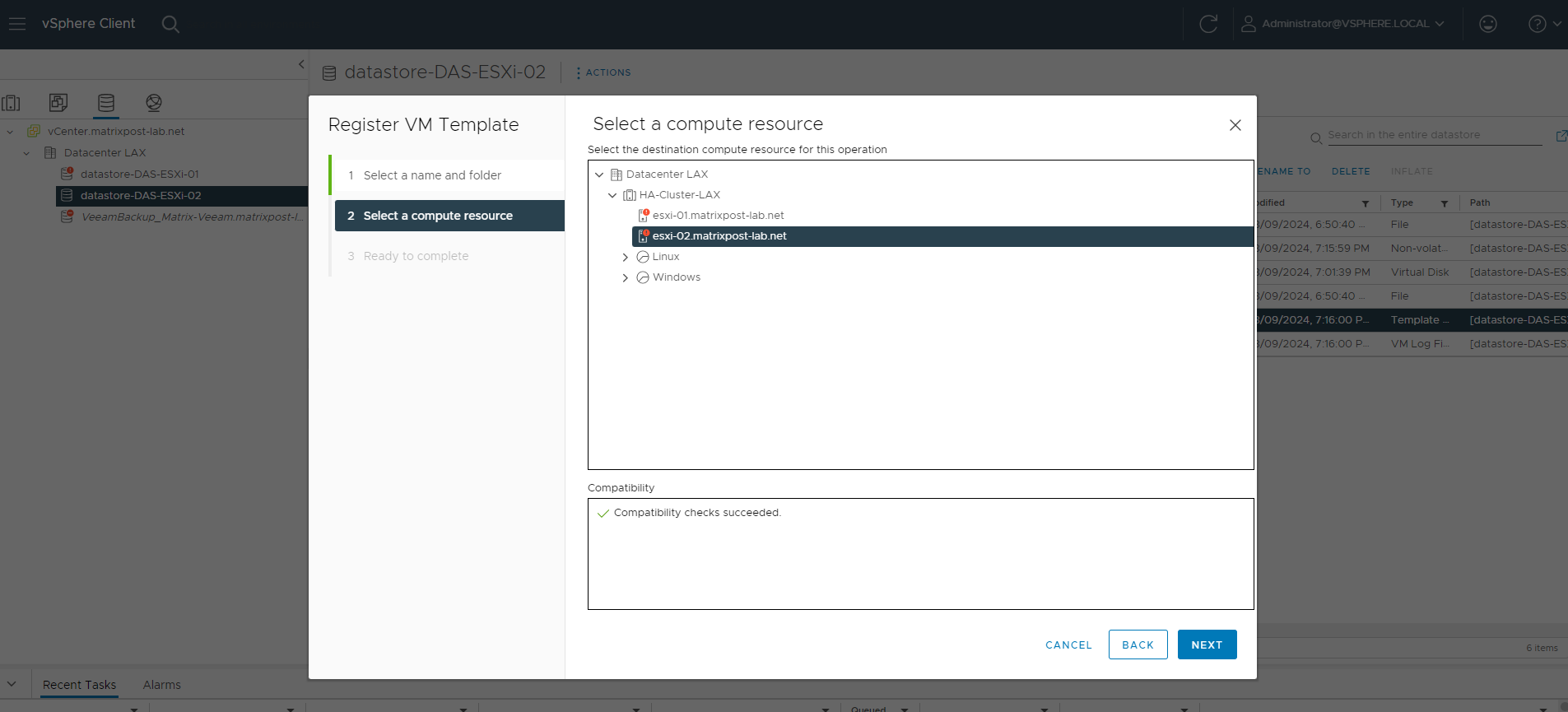This screenshot has width=1568, height=712.
Task: Open the Alarms tab
Action: click(x=161, y=685)
